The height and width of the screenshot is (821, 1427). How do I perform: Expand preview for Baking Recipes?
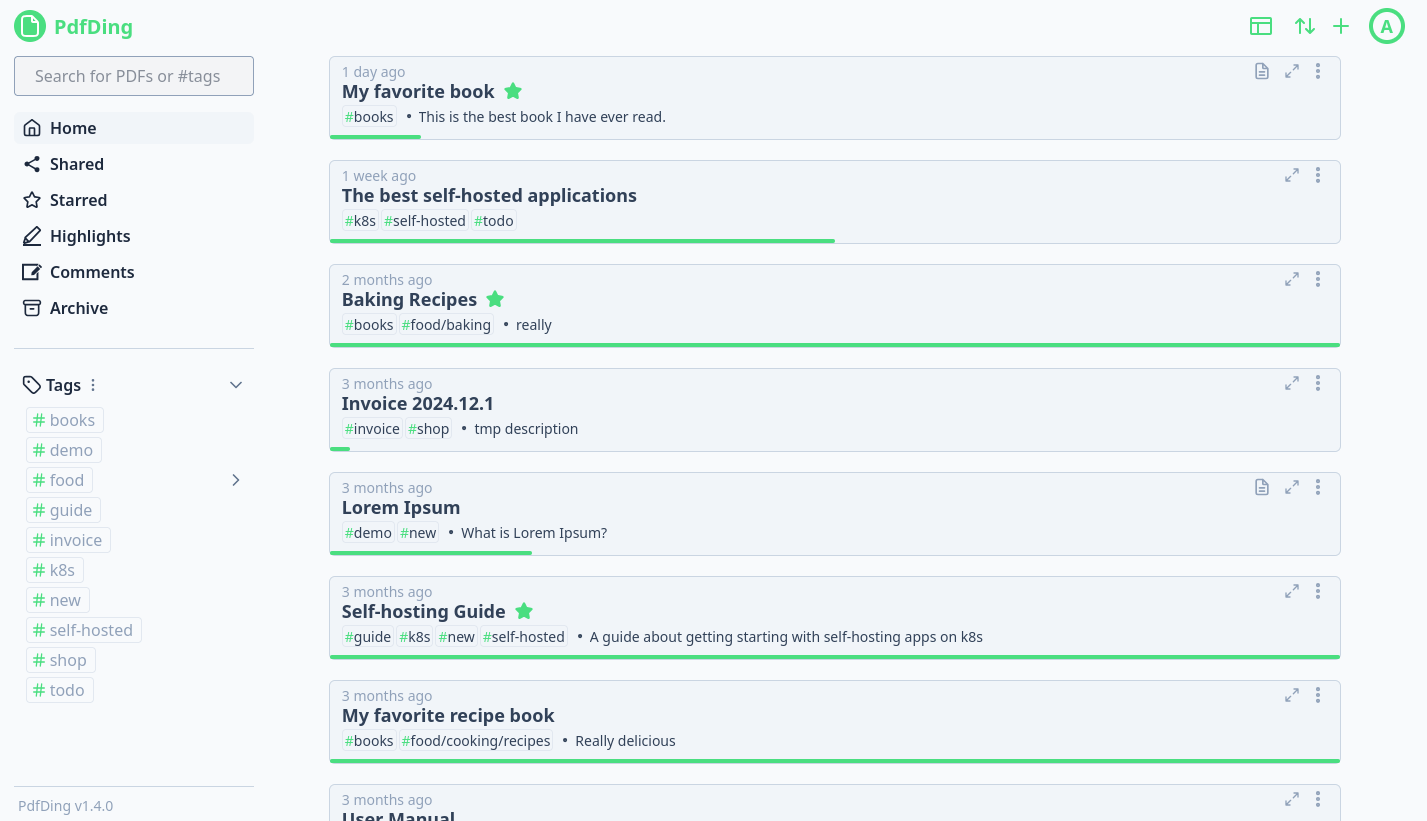tap(1292, 279)
